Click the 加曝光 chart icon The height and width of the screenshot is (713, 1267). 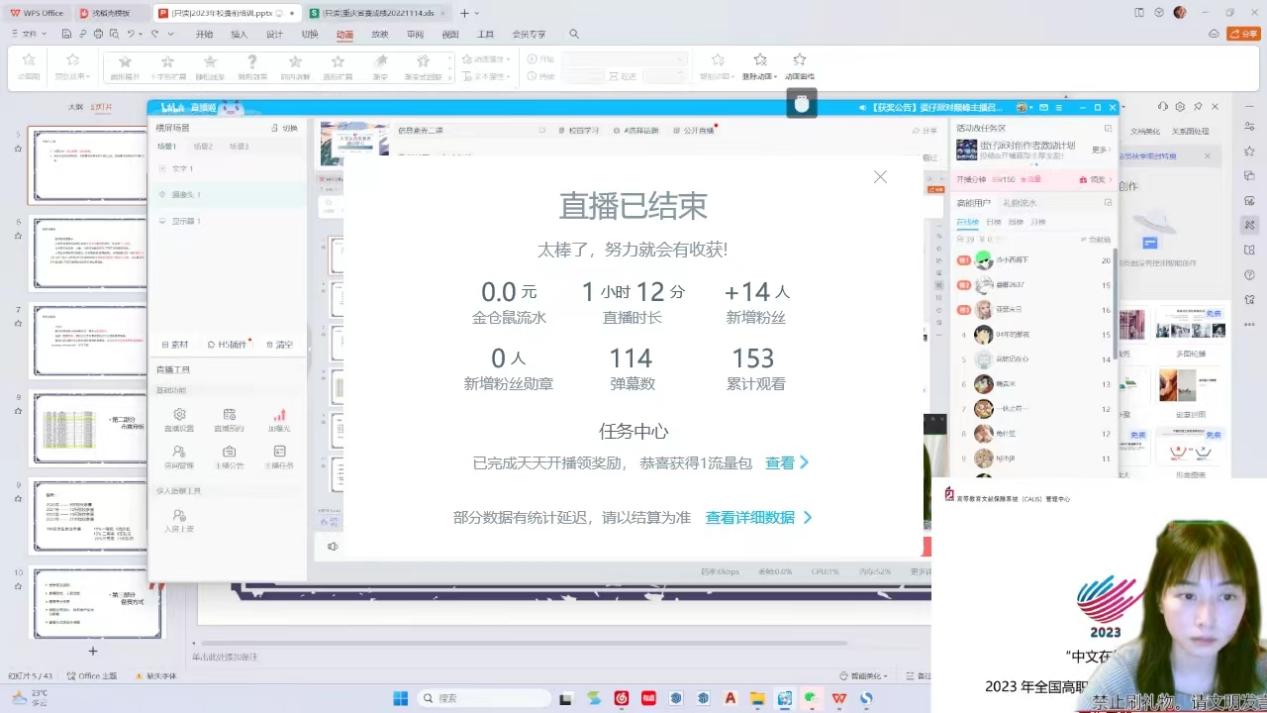pyautogui.click(x=279, y=415)
